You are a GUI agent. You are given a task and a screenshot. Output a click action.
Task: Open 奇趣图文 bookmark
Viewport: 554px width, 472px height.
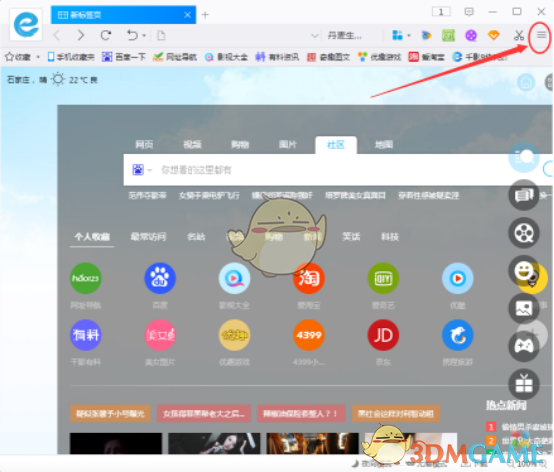pyautogui.click(x=328, y=57)
